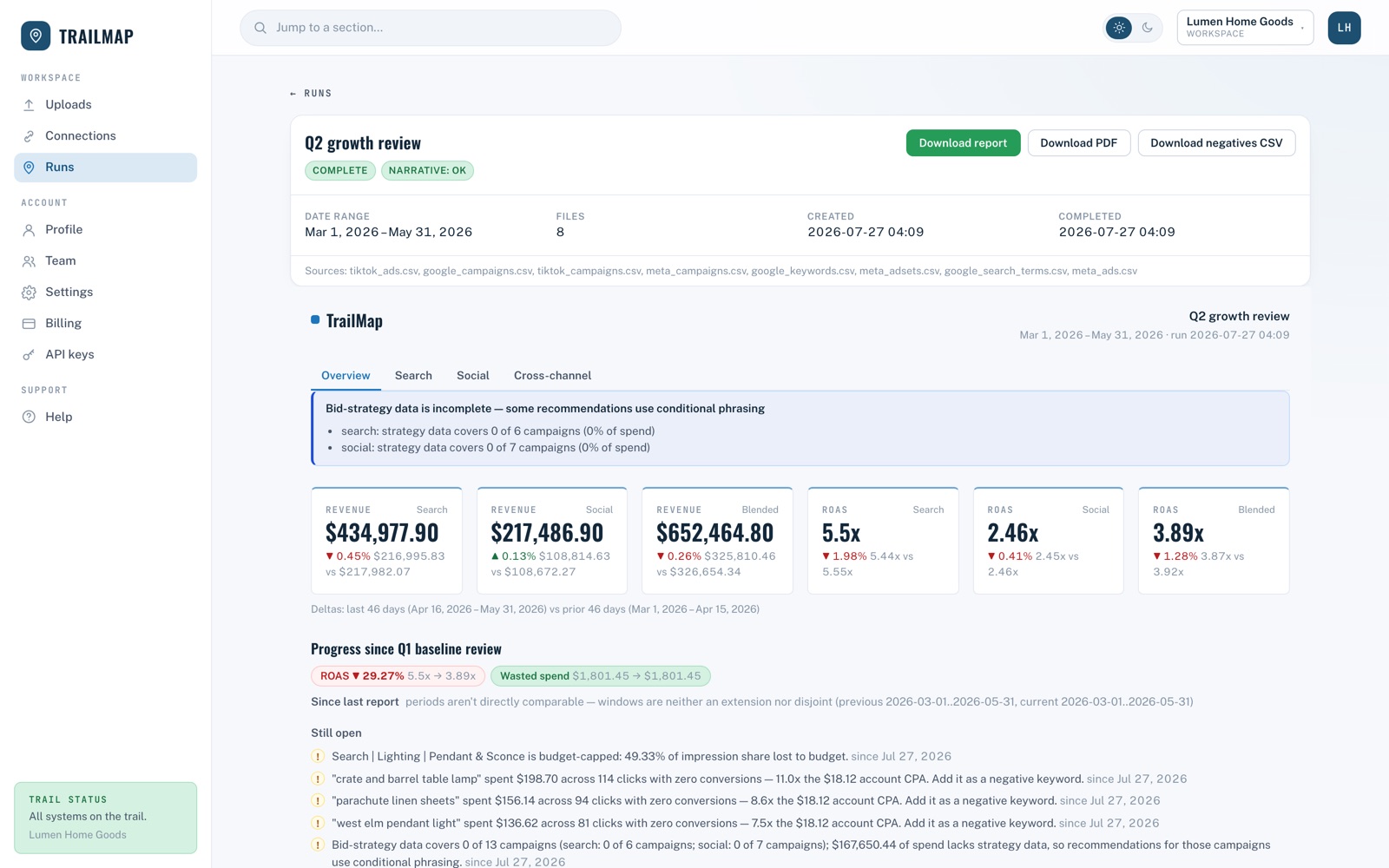Click the Wasted spend pill
The height and width of the screenshot is (868, 1389).
(x=600, y=676)
